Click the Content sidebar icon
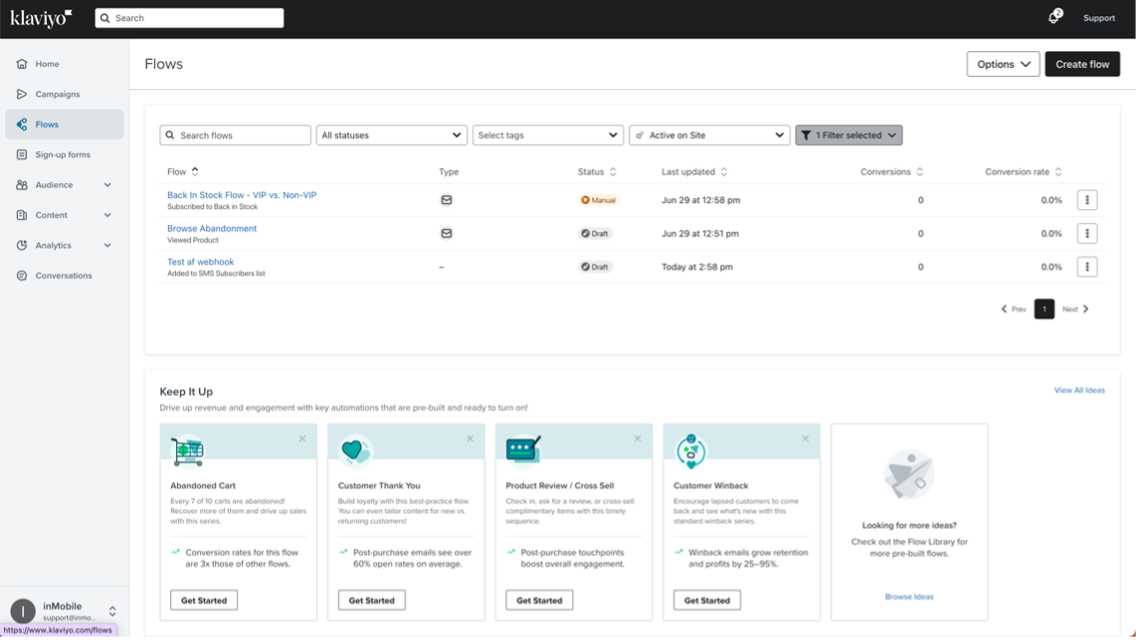Image resolution: width=1139 pixels, height=641 pixels. (22, 215)
